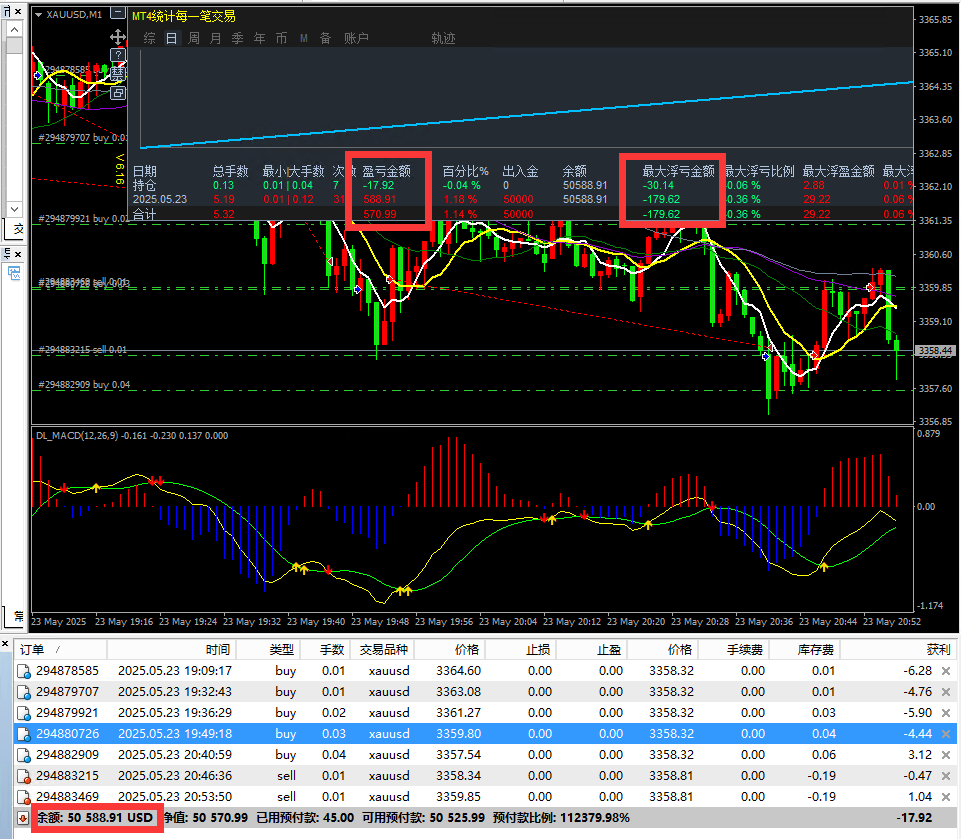Click the current price tag 3358.44
The width and height of the screenshot is (961, 839).
pos(935,351)
